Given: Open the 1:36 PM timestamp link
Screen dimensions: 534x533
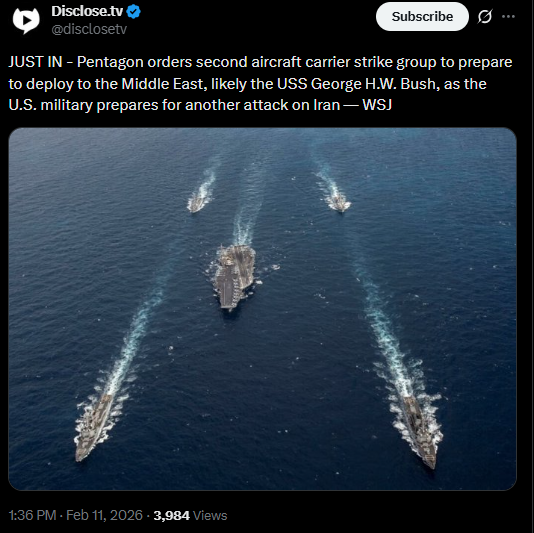Looking at the screenshot, I should tap(32, 515).
